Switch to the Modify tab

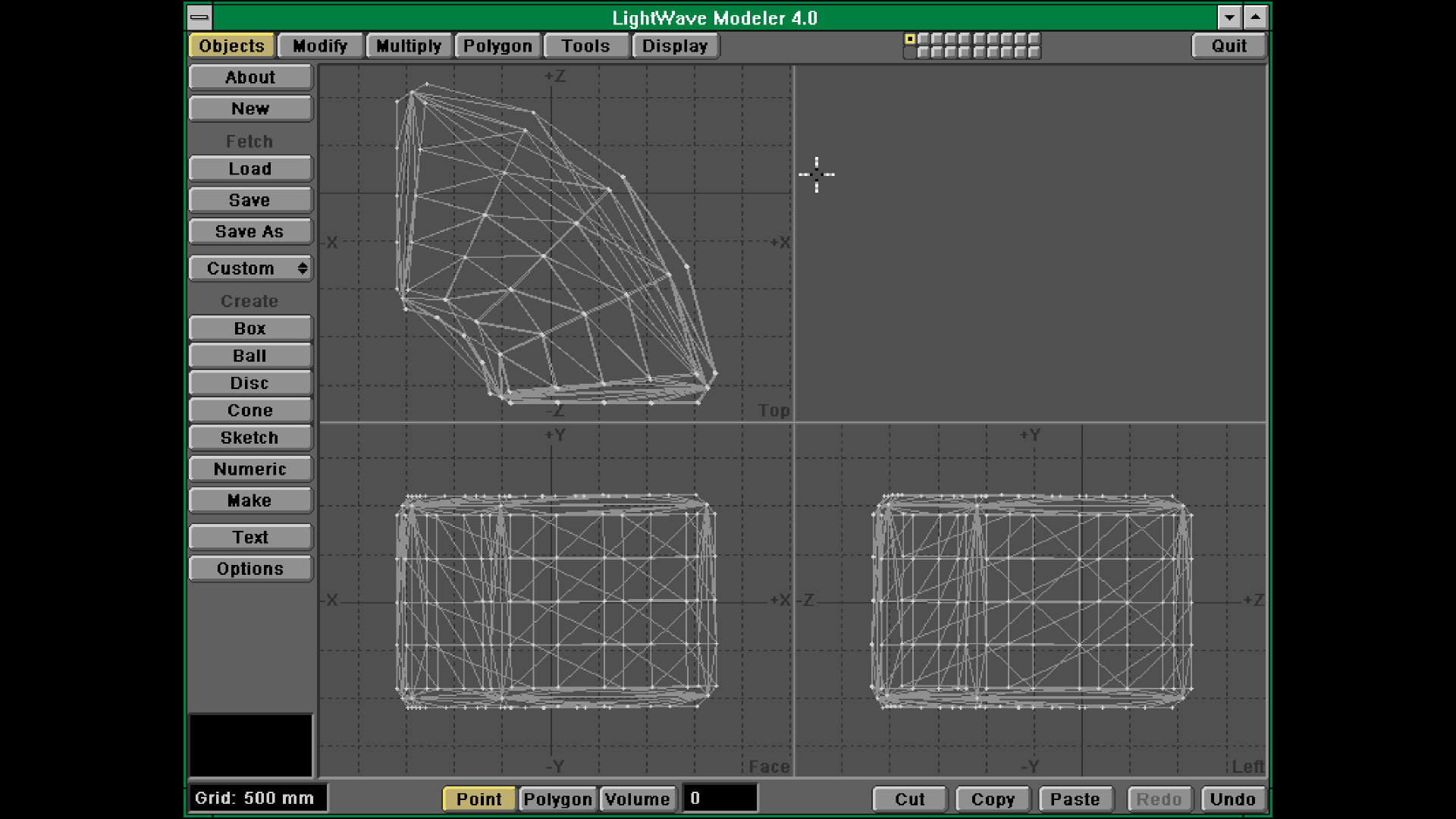[320, 45]
